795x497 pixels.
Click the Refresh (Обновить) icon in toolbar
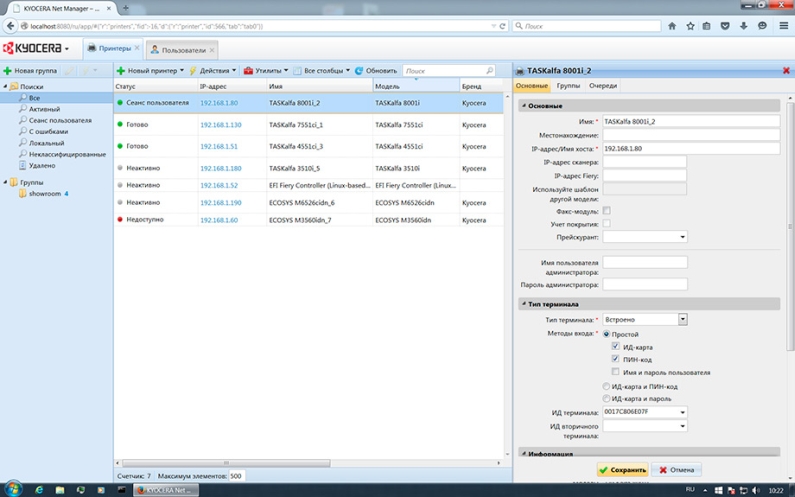360,71
